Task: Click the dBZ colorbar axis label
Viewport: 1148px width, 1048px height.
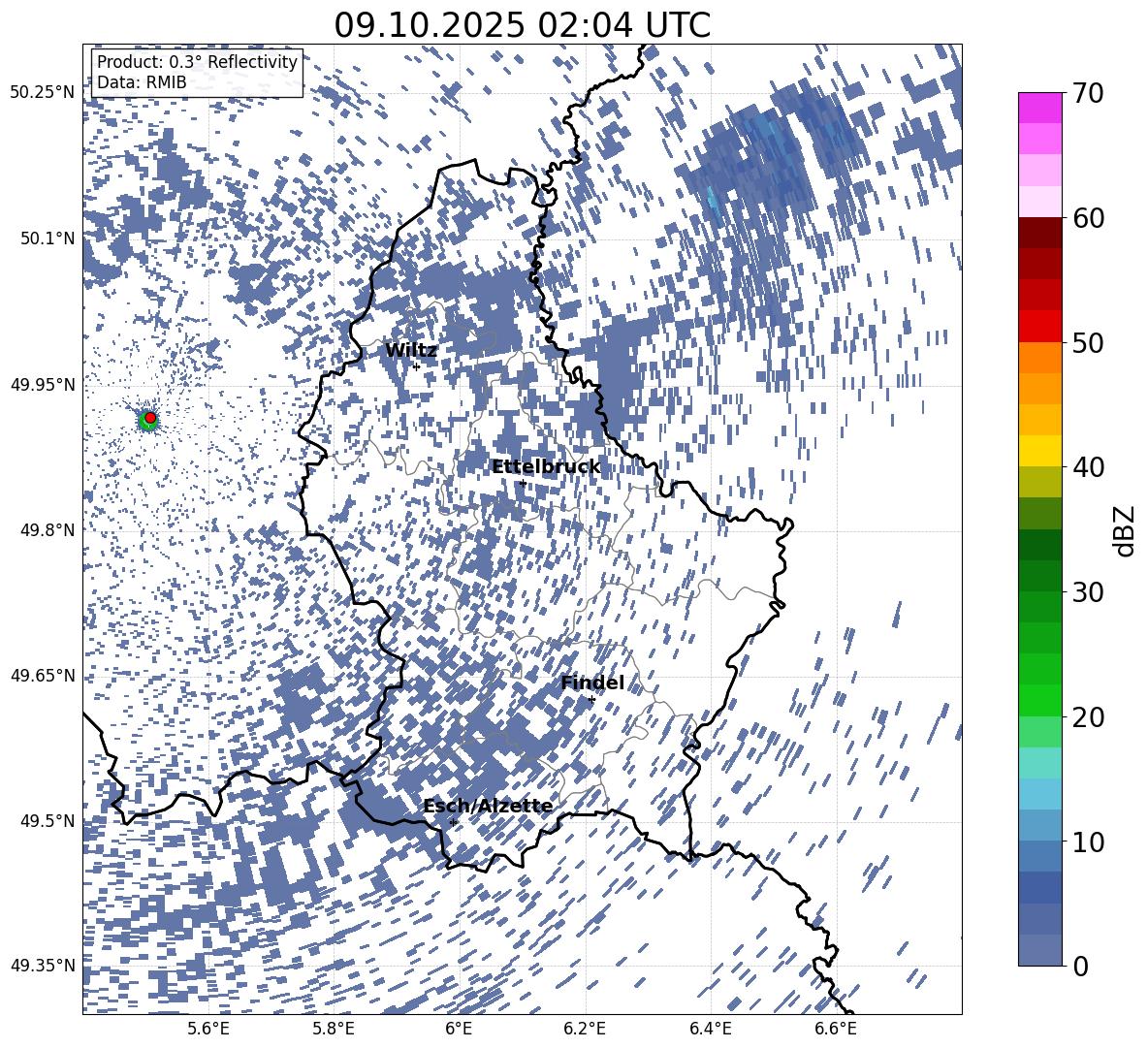Action: [x=1126, y=530]
